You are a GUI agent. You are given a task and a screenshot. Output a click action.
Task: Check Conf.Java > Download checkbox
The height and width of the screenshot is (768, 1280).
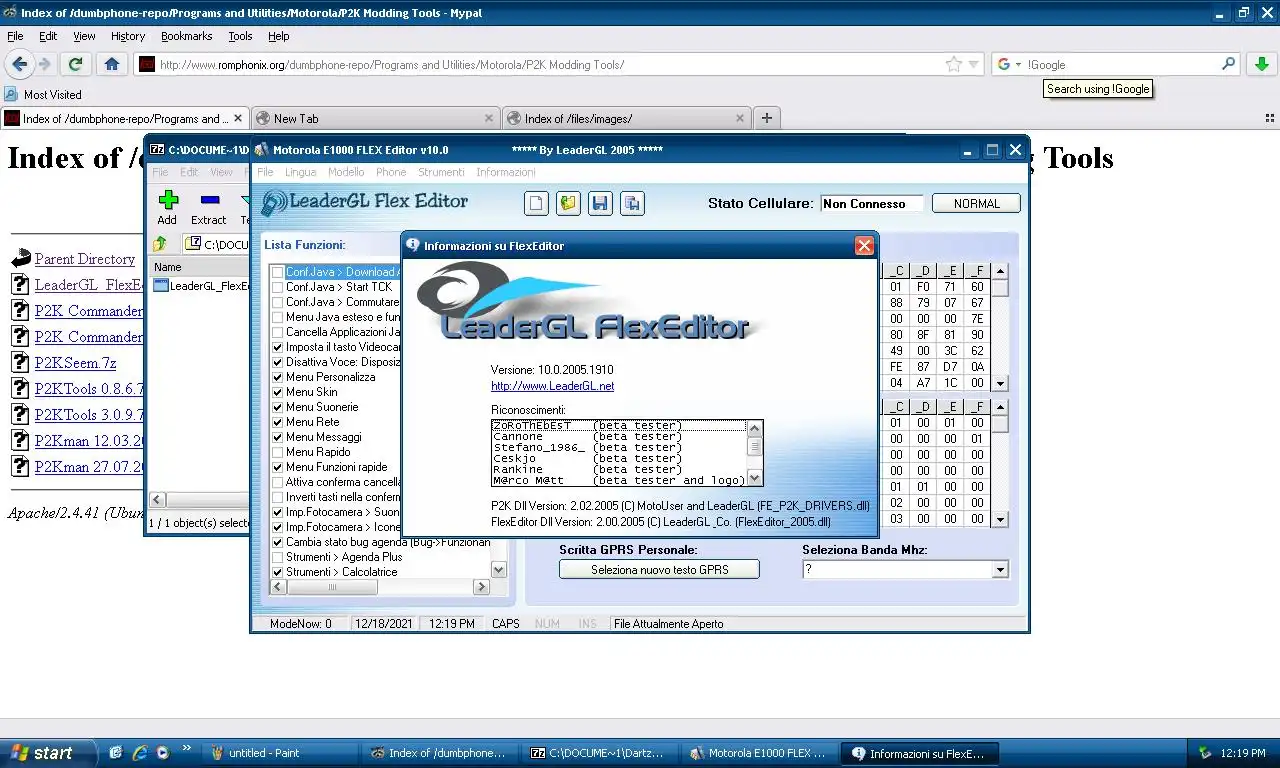tap(277, 272)
